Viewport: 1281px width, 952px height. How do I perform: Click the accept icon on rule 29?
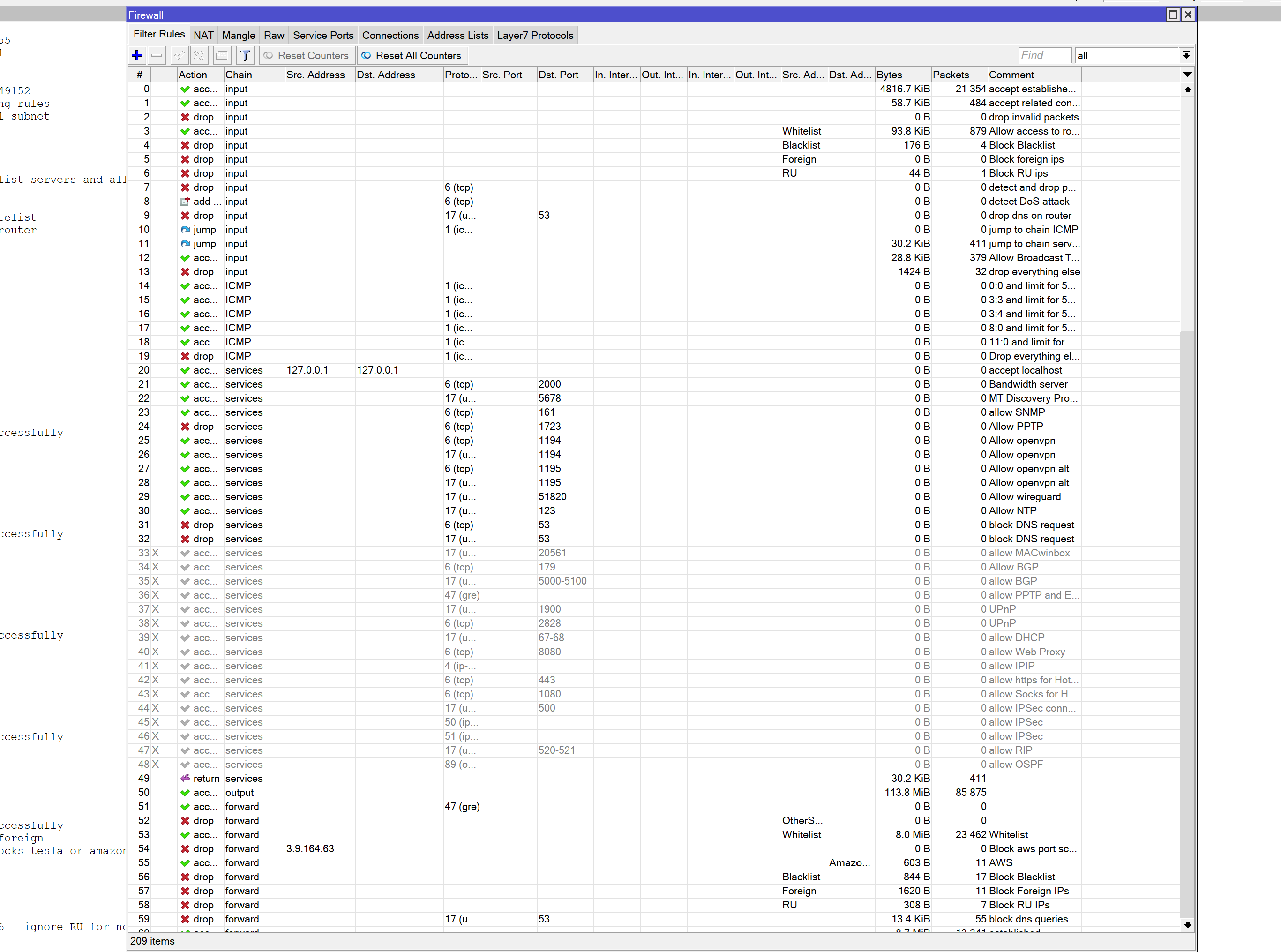(185, 497)
